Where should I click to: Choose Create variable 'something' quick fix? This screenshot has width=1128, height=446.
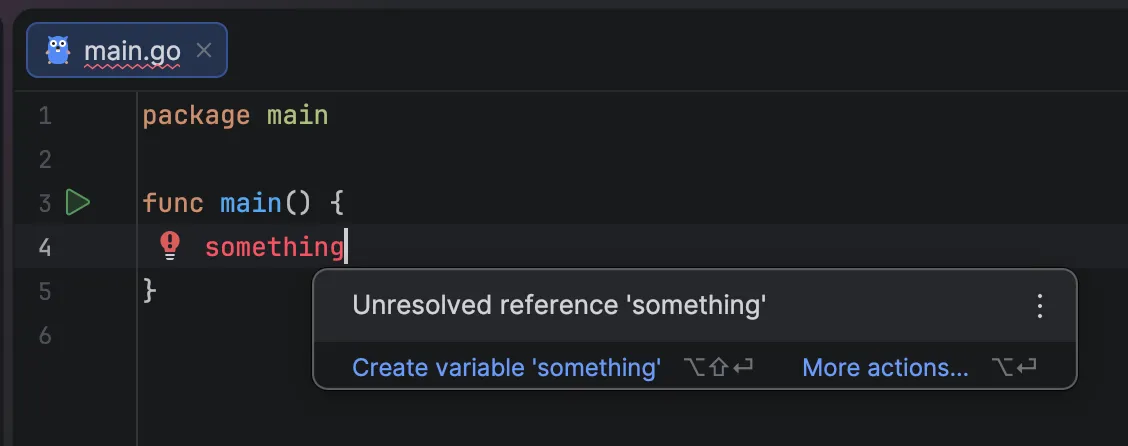(506, 368)
